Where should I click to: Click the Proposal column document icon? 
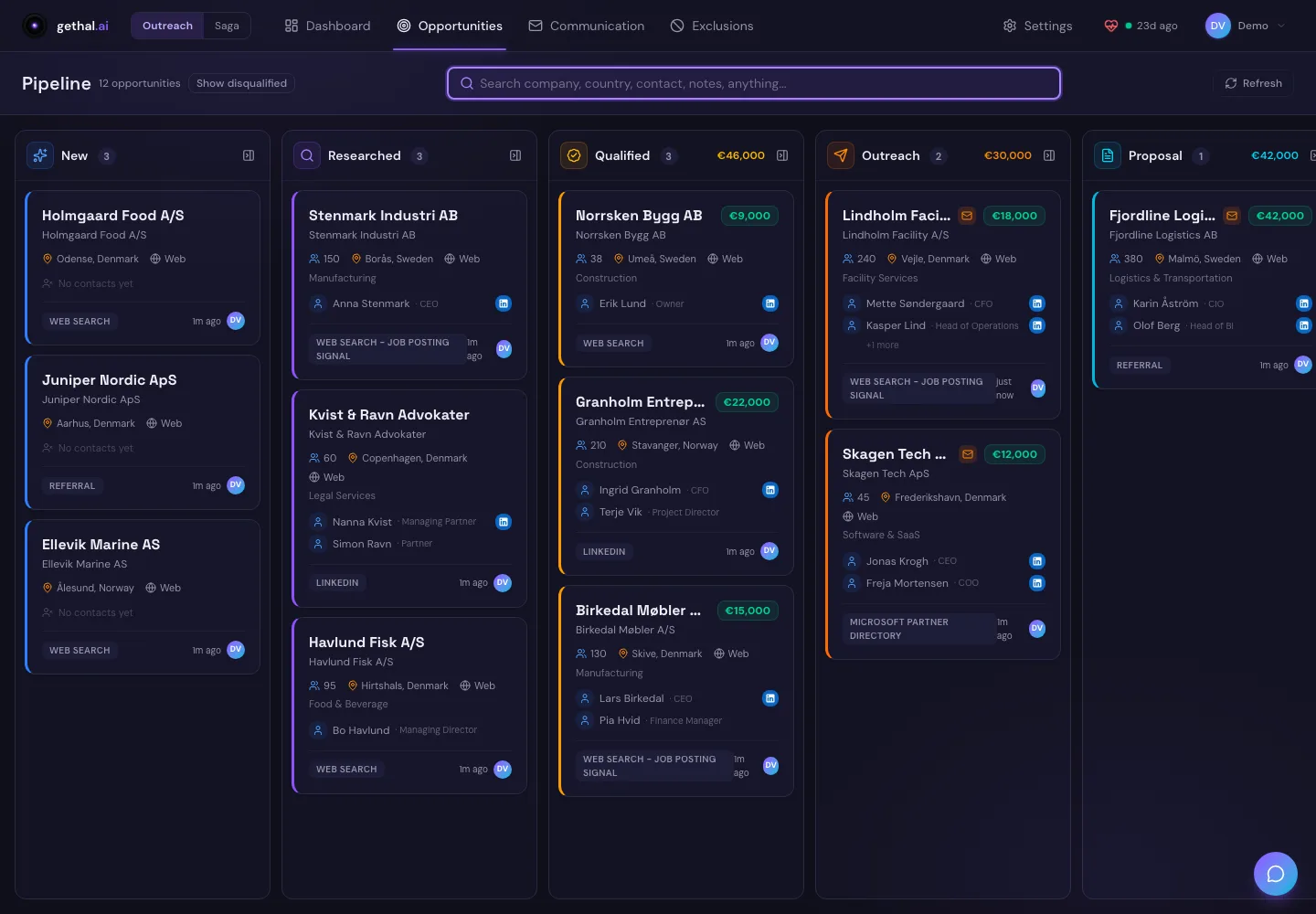[1108, 155]
